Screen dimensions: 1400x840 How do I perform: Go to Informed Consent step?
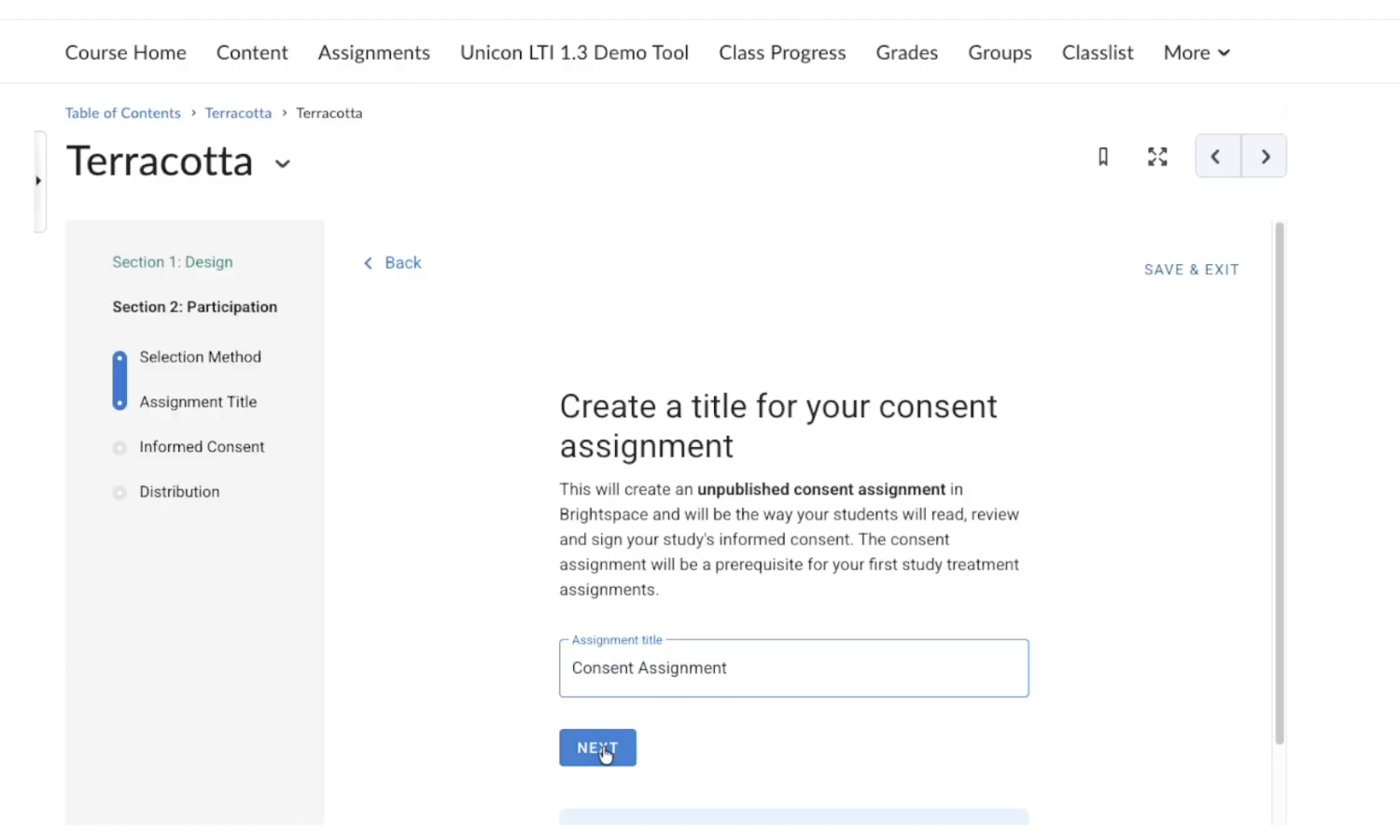(202, 447)
